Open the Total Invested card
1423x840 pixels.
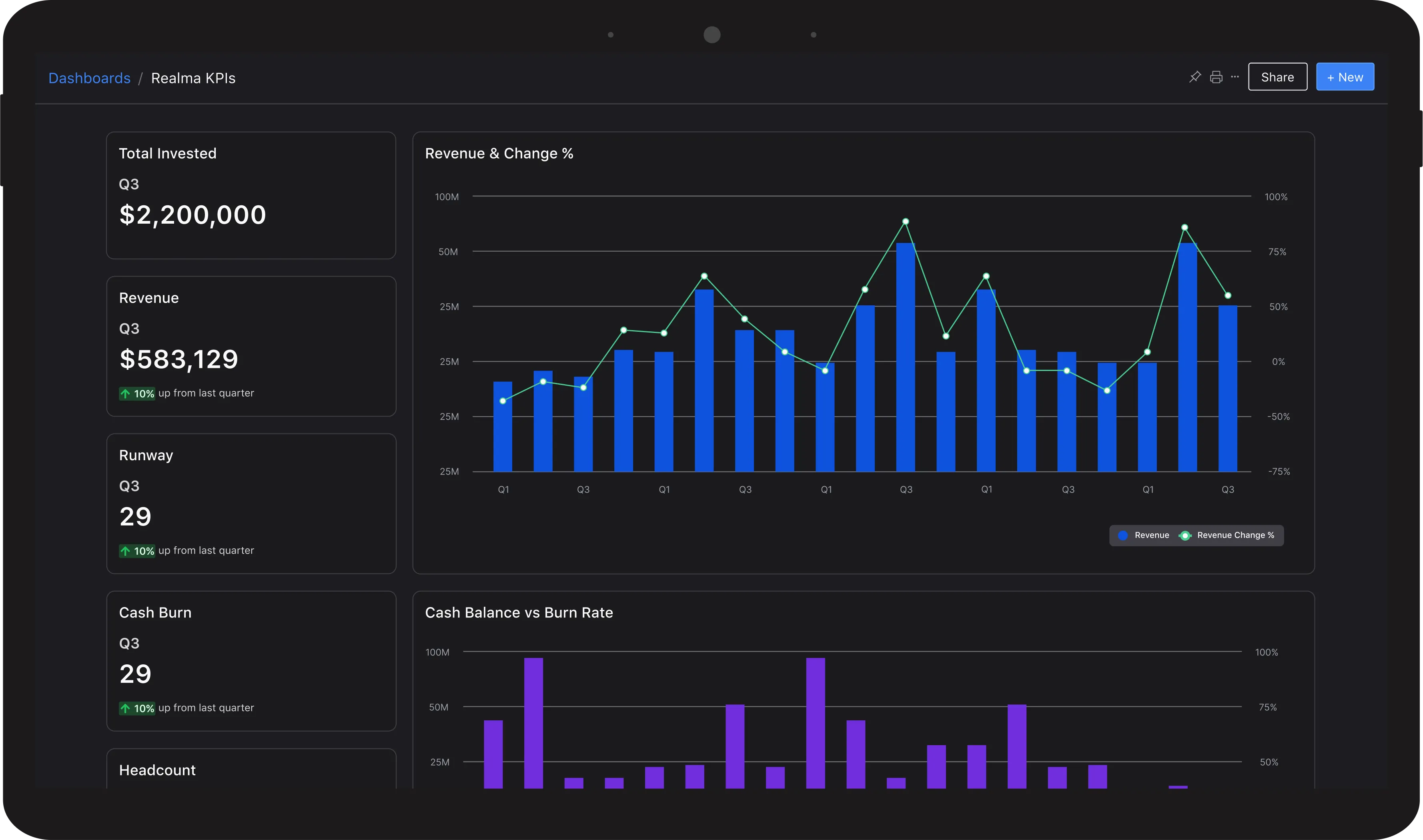point(251,195)
